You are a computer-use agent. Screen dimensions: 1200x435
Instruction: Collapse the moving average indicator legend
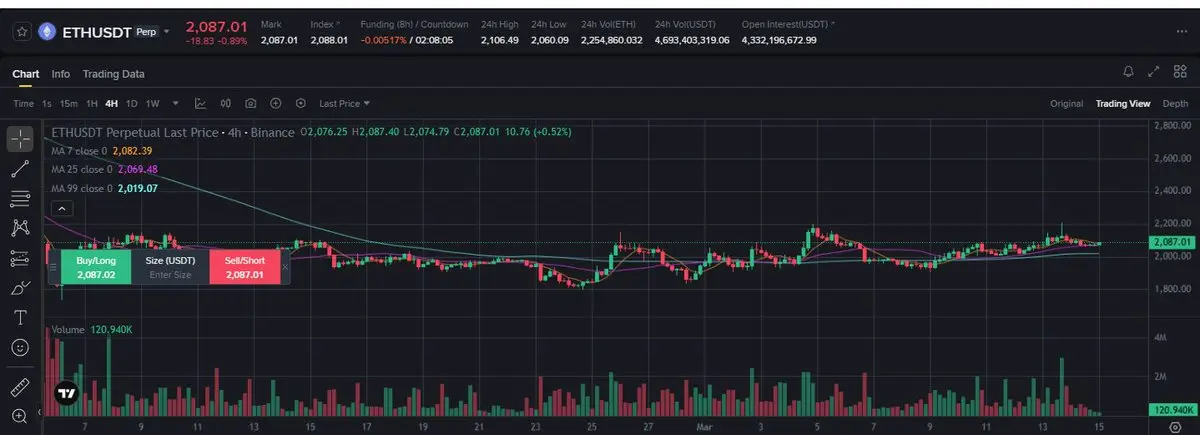pos(59,208)
